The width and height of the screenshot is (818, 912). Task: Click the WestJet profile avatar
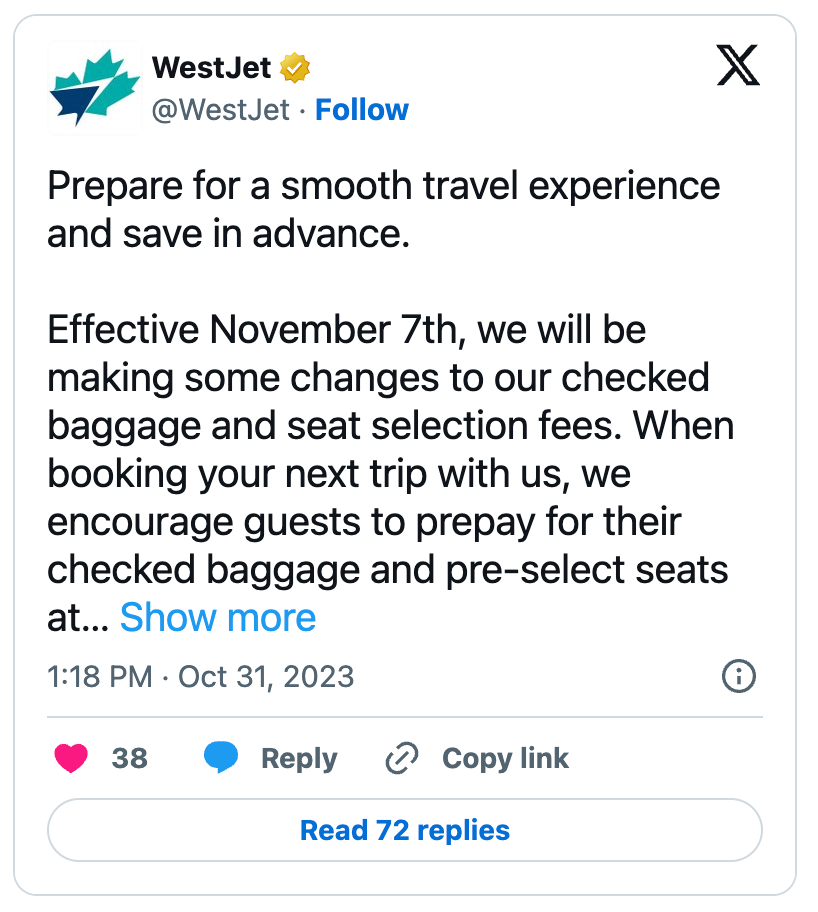(95, 88)
